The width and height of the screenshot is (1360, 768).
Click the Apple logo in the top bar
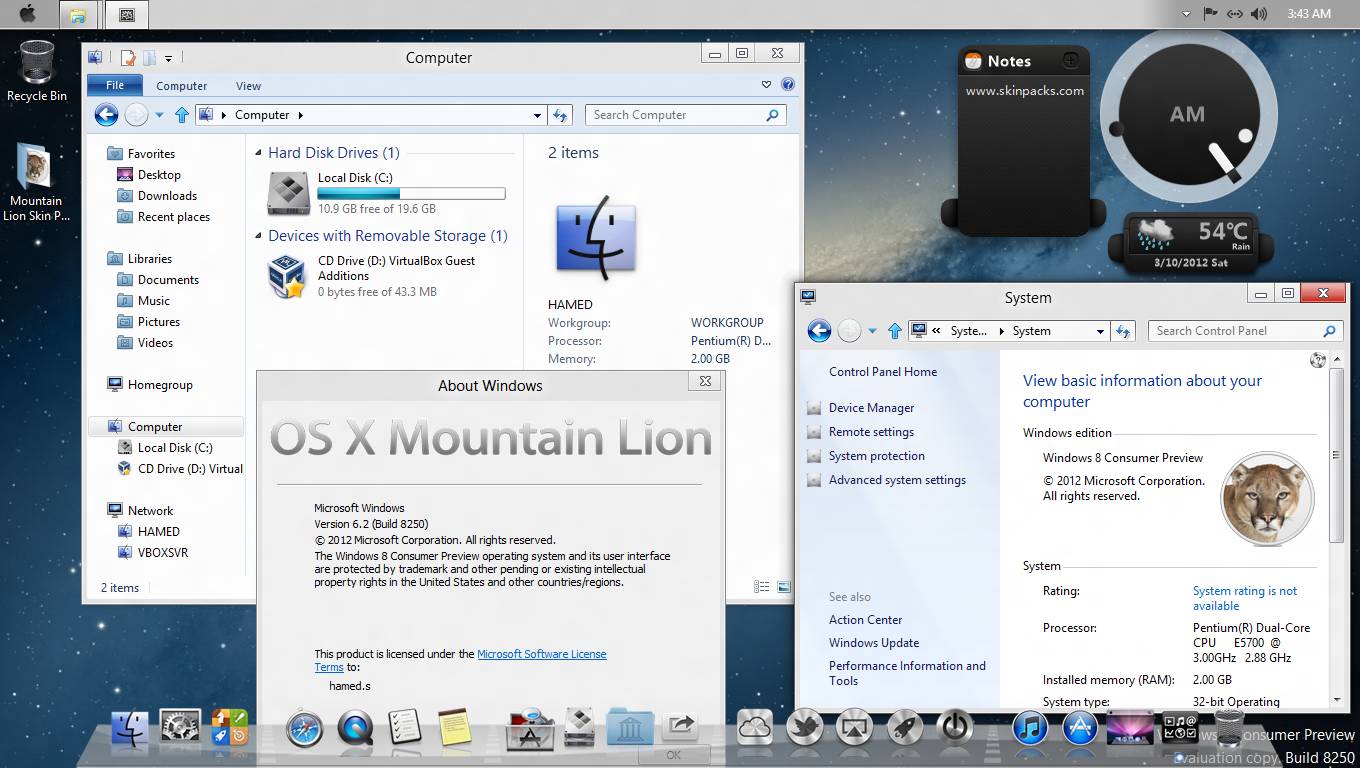tap(28, 14)
